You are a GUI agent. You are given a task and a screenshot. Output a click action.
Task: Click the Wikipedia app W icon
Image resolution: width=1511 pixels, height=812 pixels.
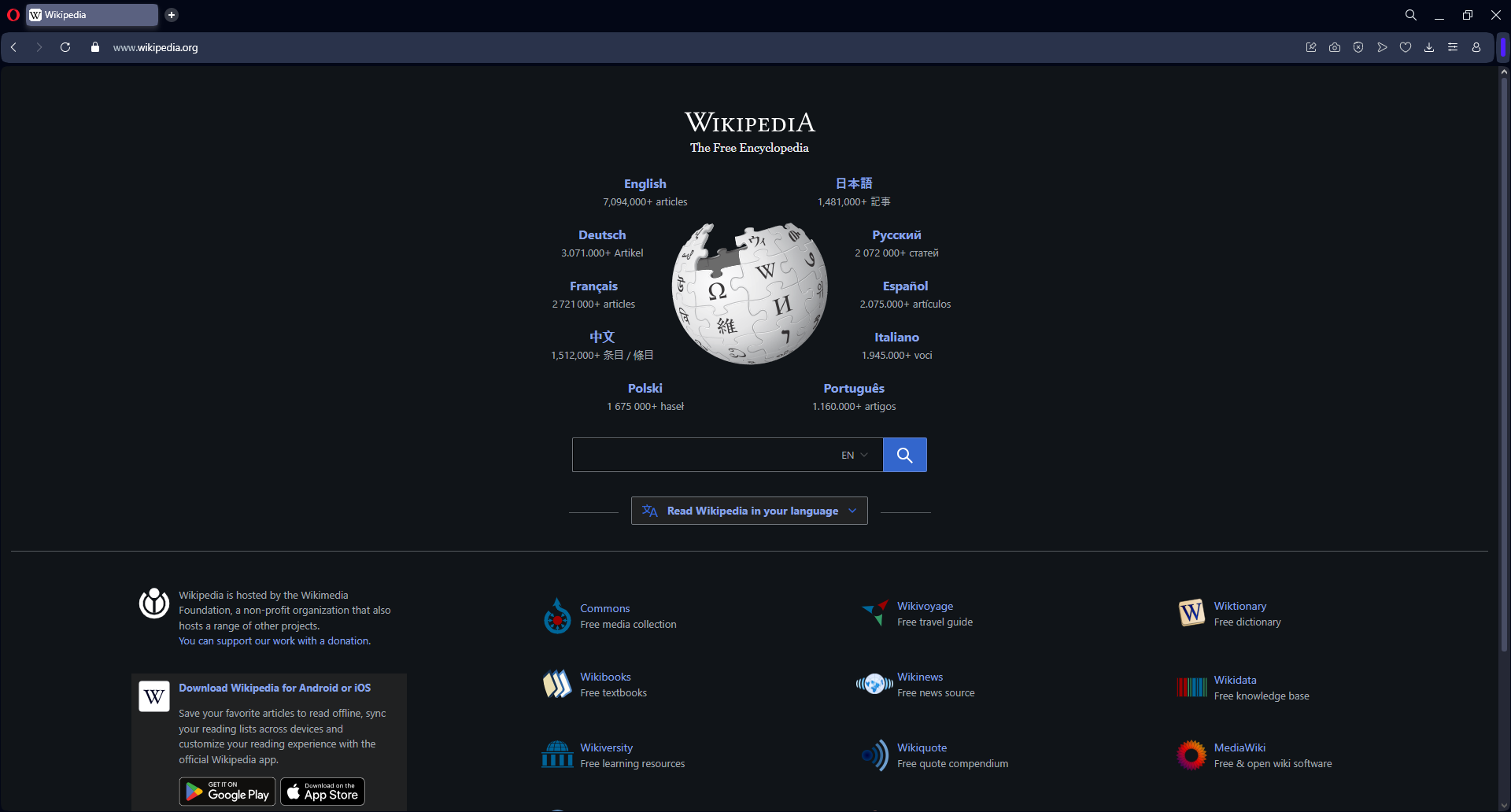pos(154,696)
